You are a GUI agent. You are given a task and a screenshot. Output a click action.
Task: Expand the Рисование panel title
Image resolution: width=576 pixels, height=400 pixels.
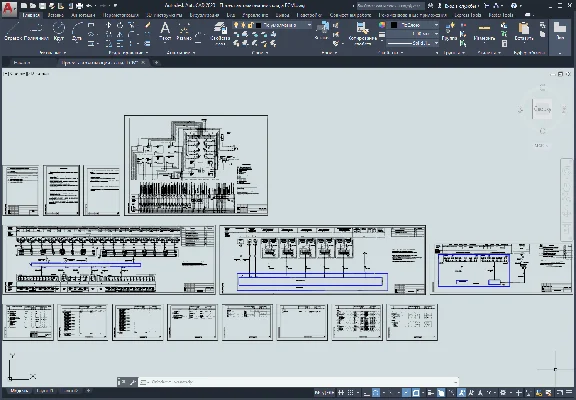click(53, 53)
